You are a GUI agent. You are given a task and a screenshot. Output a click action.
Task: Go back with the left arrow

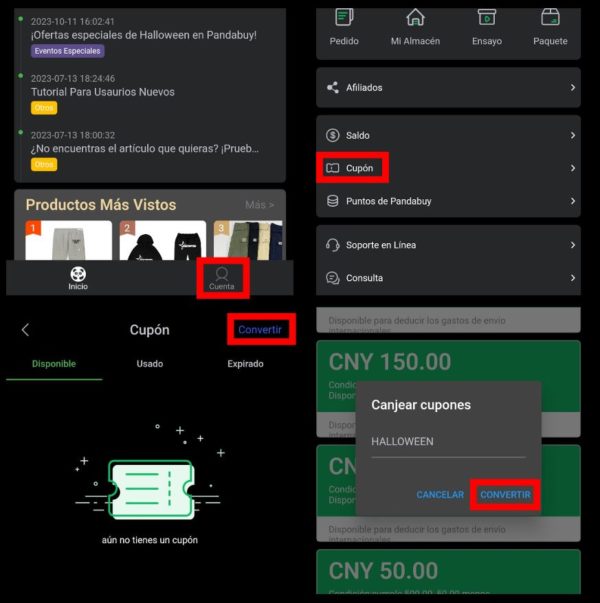(26, 330)
